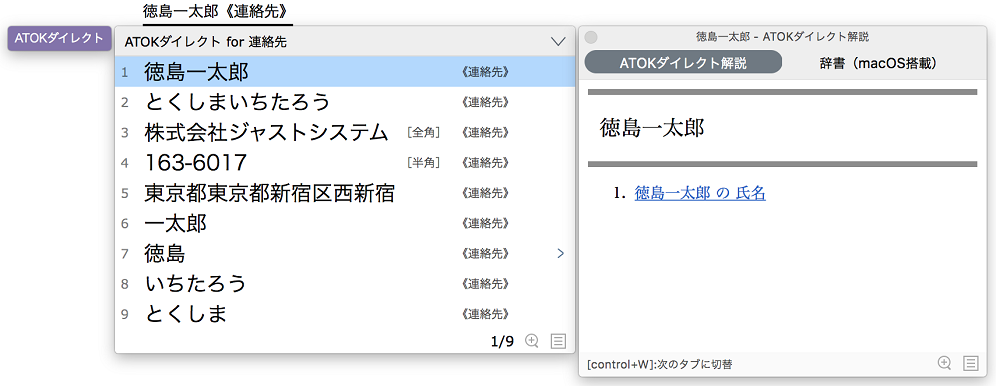Select candidate とくしま in row 9
The image size is (996, 386).
tap(345, 314)
